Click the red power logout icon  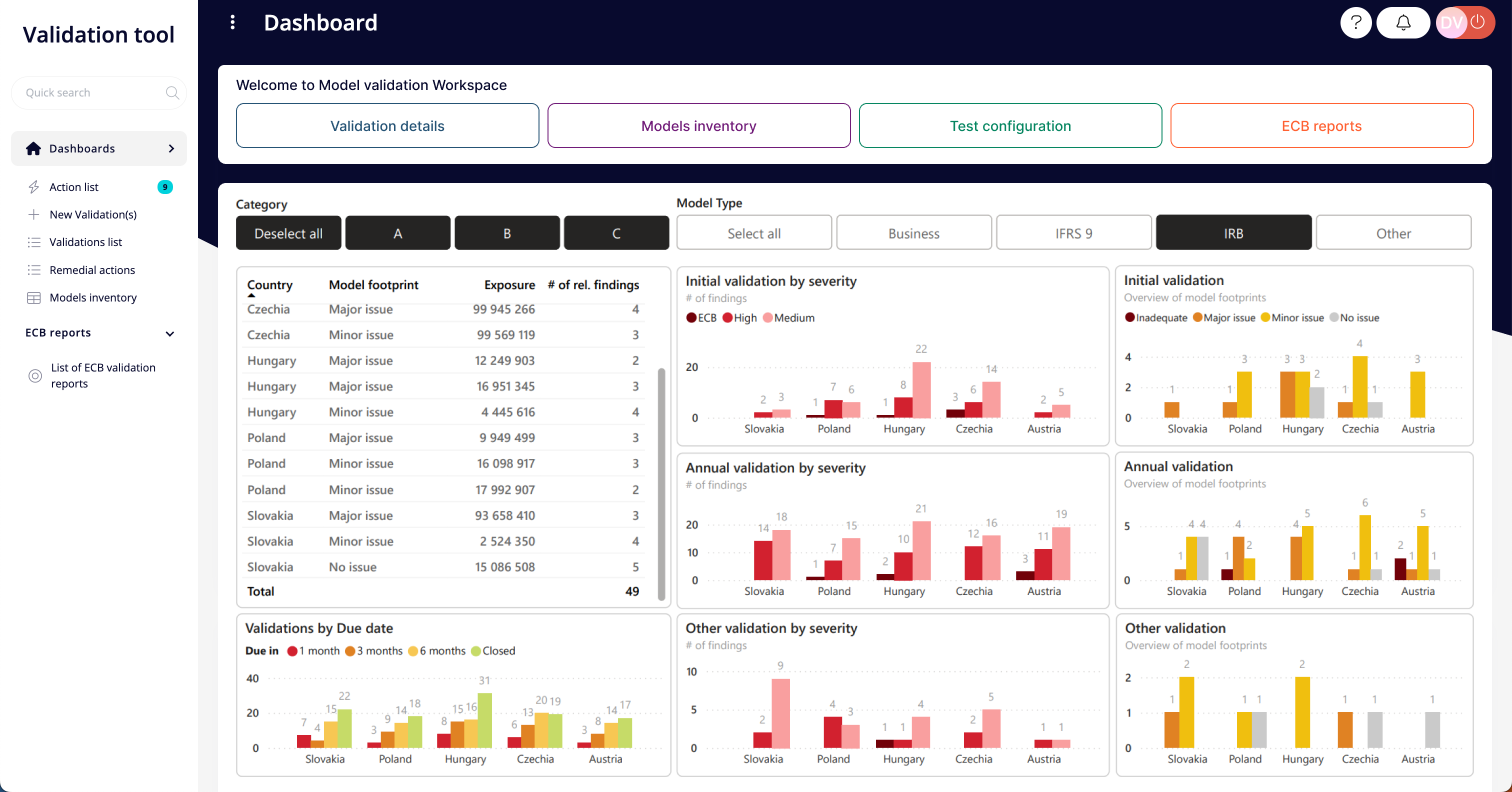pos(1477,22)
